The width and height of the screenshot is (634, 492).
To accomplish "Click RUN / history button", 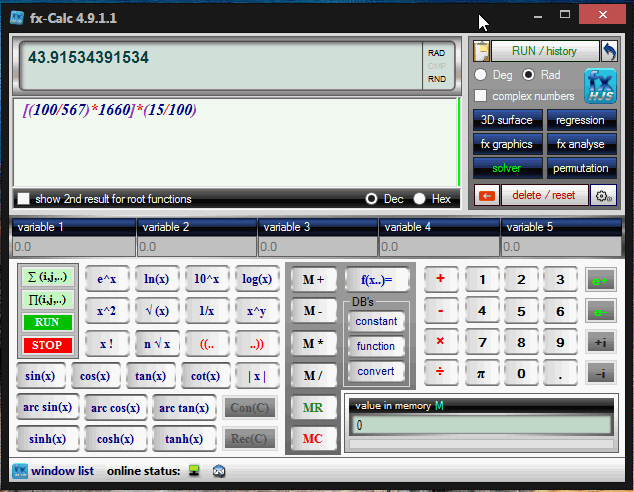I will coord(545,51).
